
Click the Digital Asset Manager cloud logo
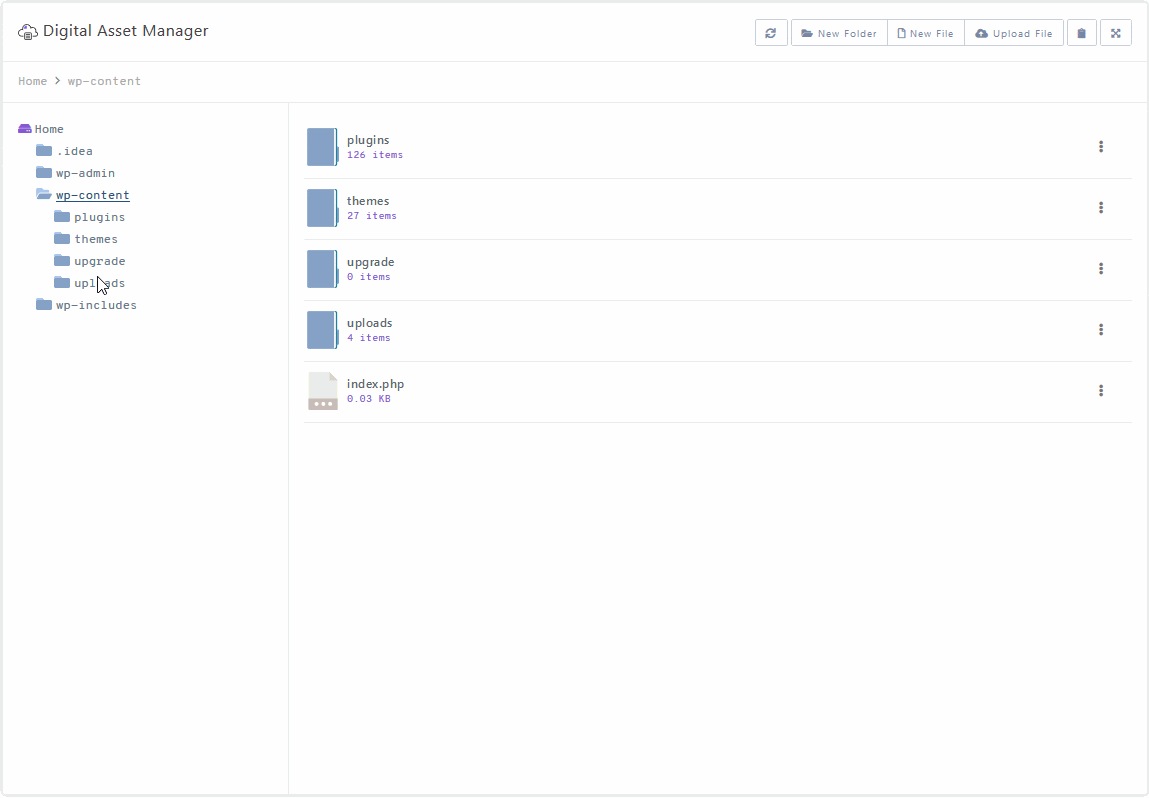pyautogui.click(x=28, y=32)
